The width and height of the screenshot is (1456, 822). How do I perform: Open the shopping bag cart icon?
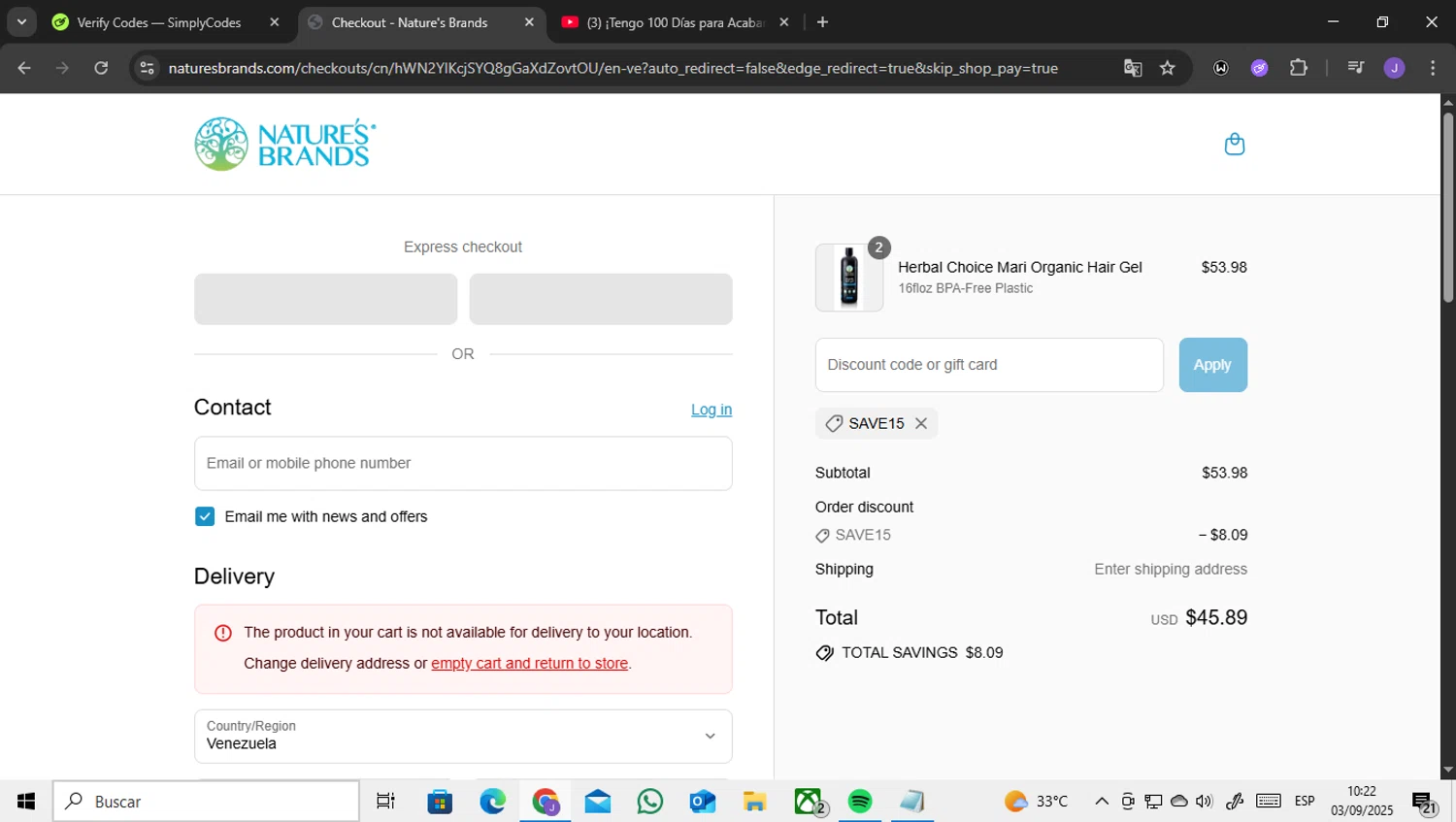click(x=1234, y=144)
